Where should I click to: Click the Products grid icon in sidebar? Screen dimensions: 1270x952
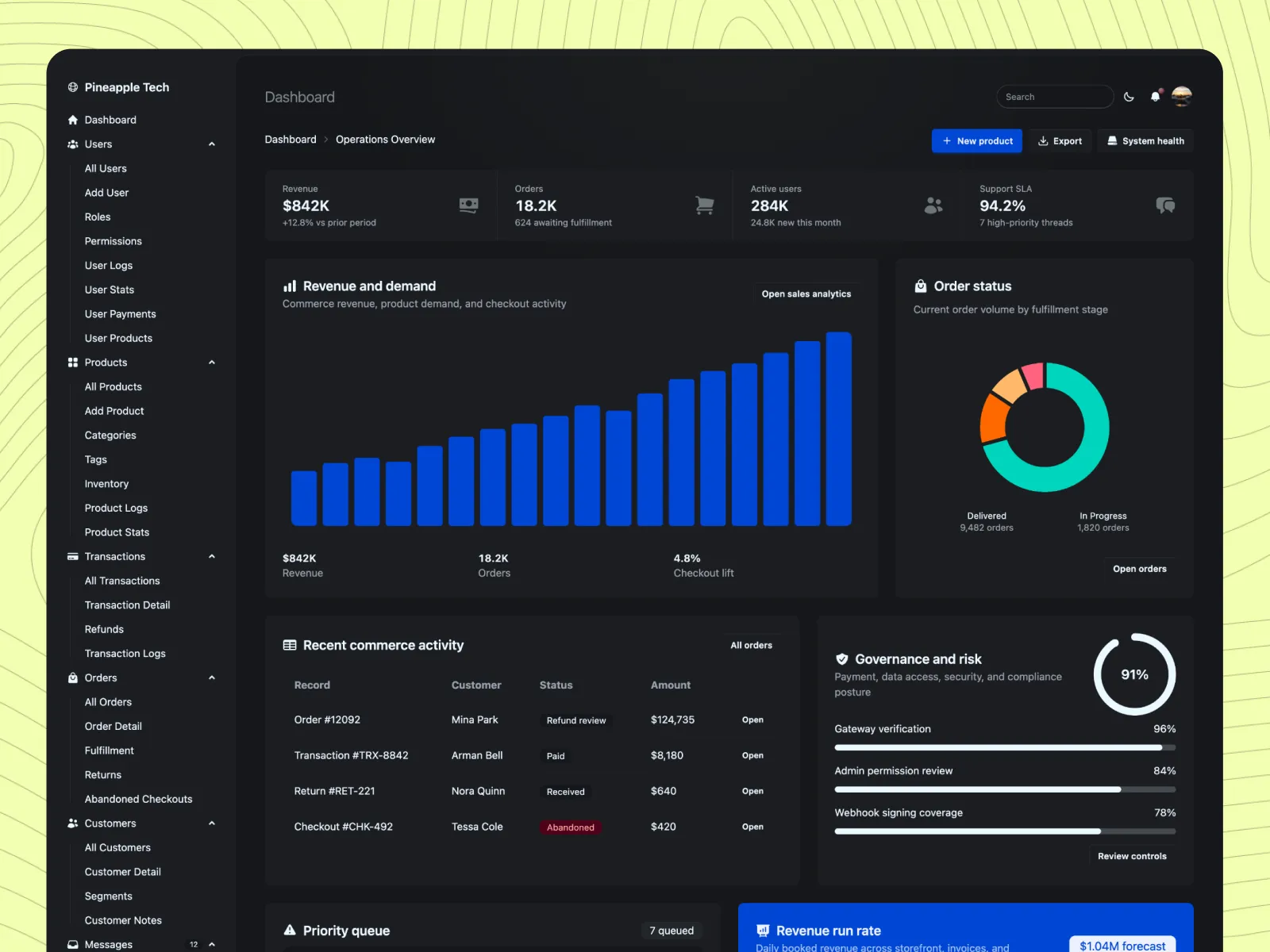73,363
